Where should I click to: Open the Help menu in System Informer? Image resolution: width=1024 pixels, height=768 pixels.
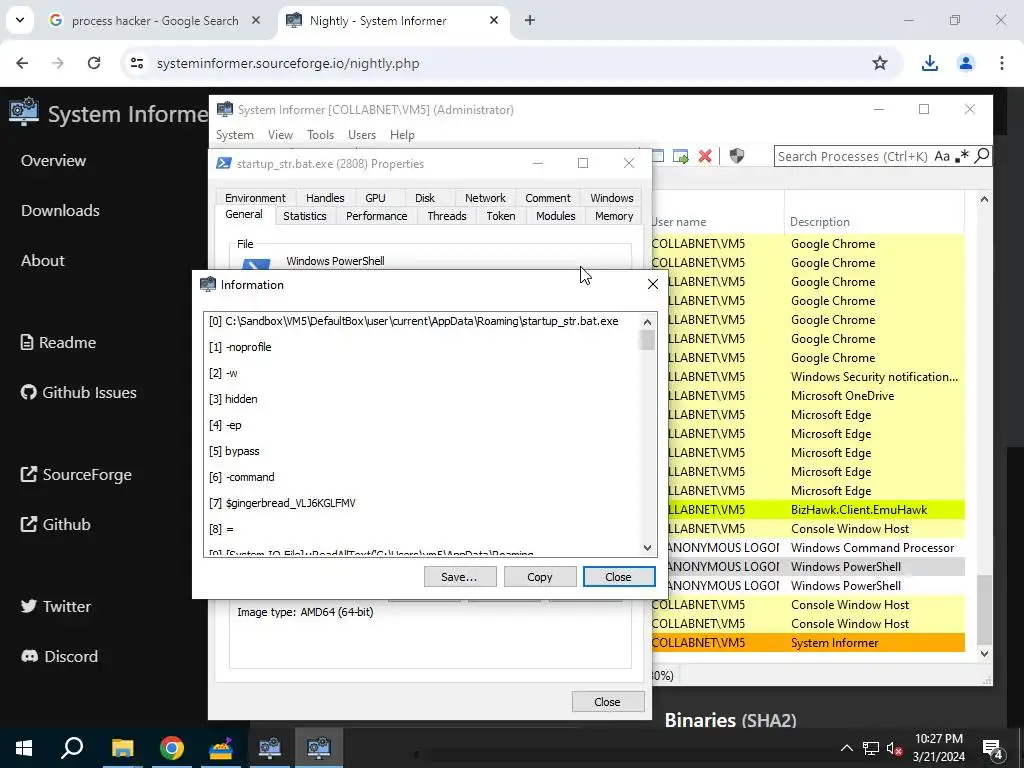402,135
